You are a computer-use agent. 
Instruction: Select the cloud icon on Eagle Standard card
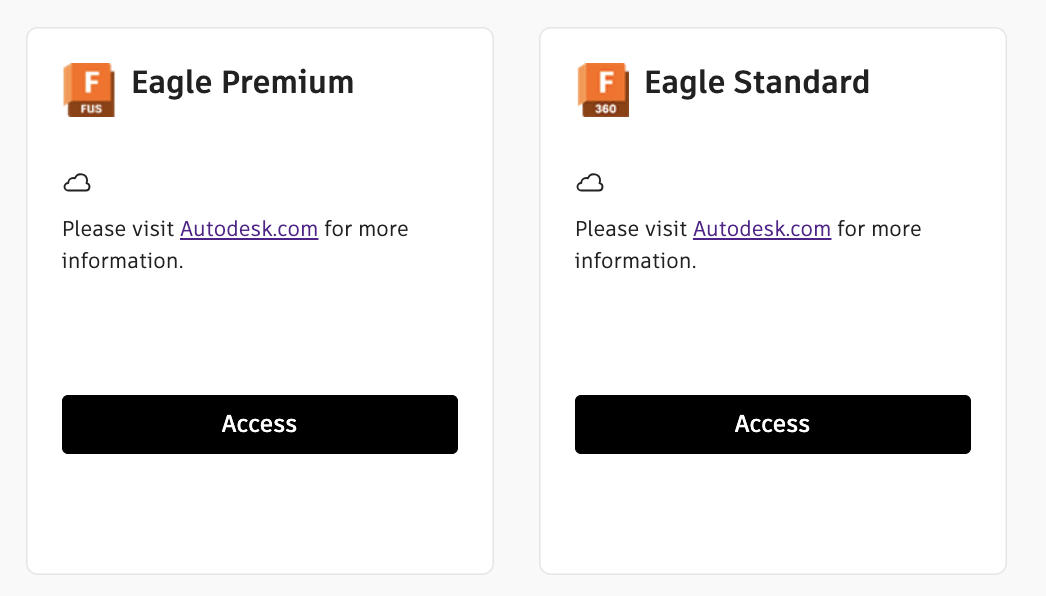coord(590,182)
